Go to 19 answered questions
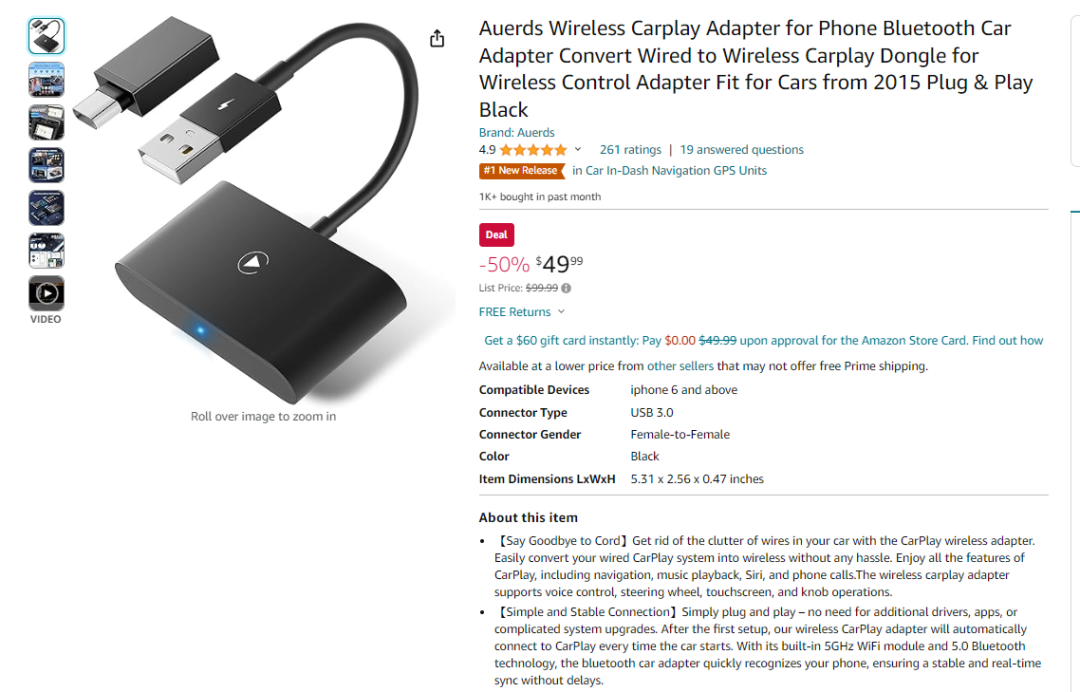Viewport: 1080px width, 692px height. (742, 149)
